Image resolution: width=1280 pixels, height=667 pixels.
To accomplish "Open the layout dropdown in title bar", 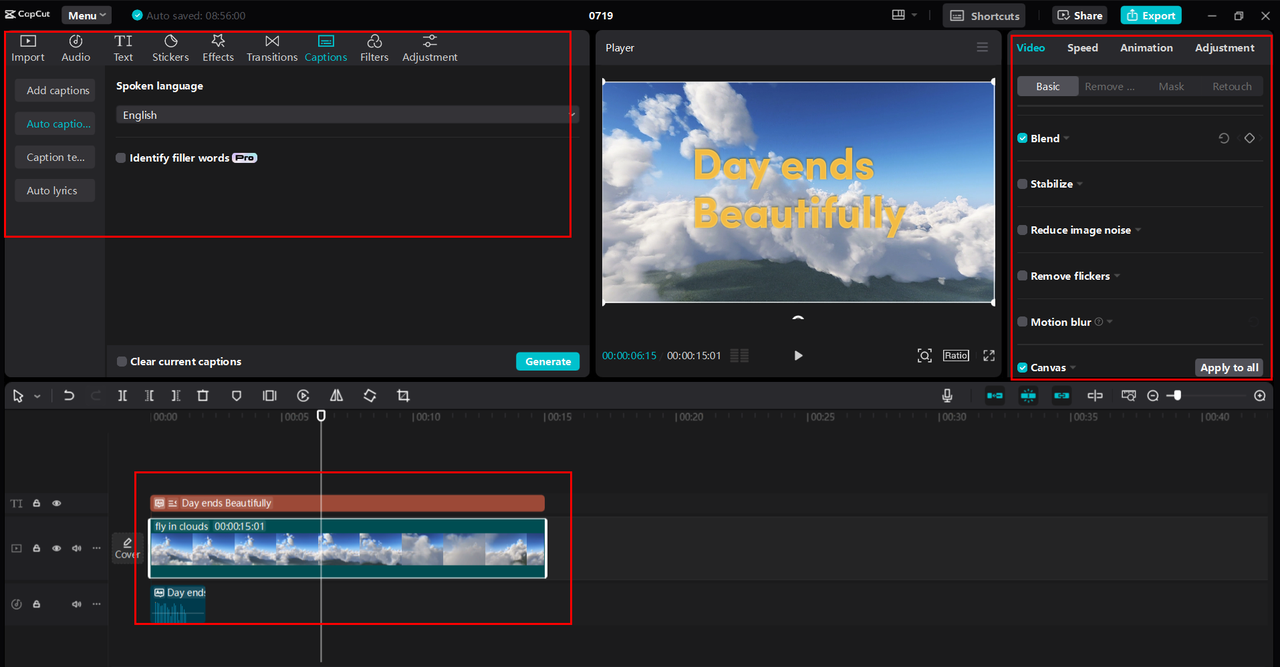I will 904,15.
